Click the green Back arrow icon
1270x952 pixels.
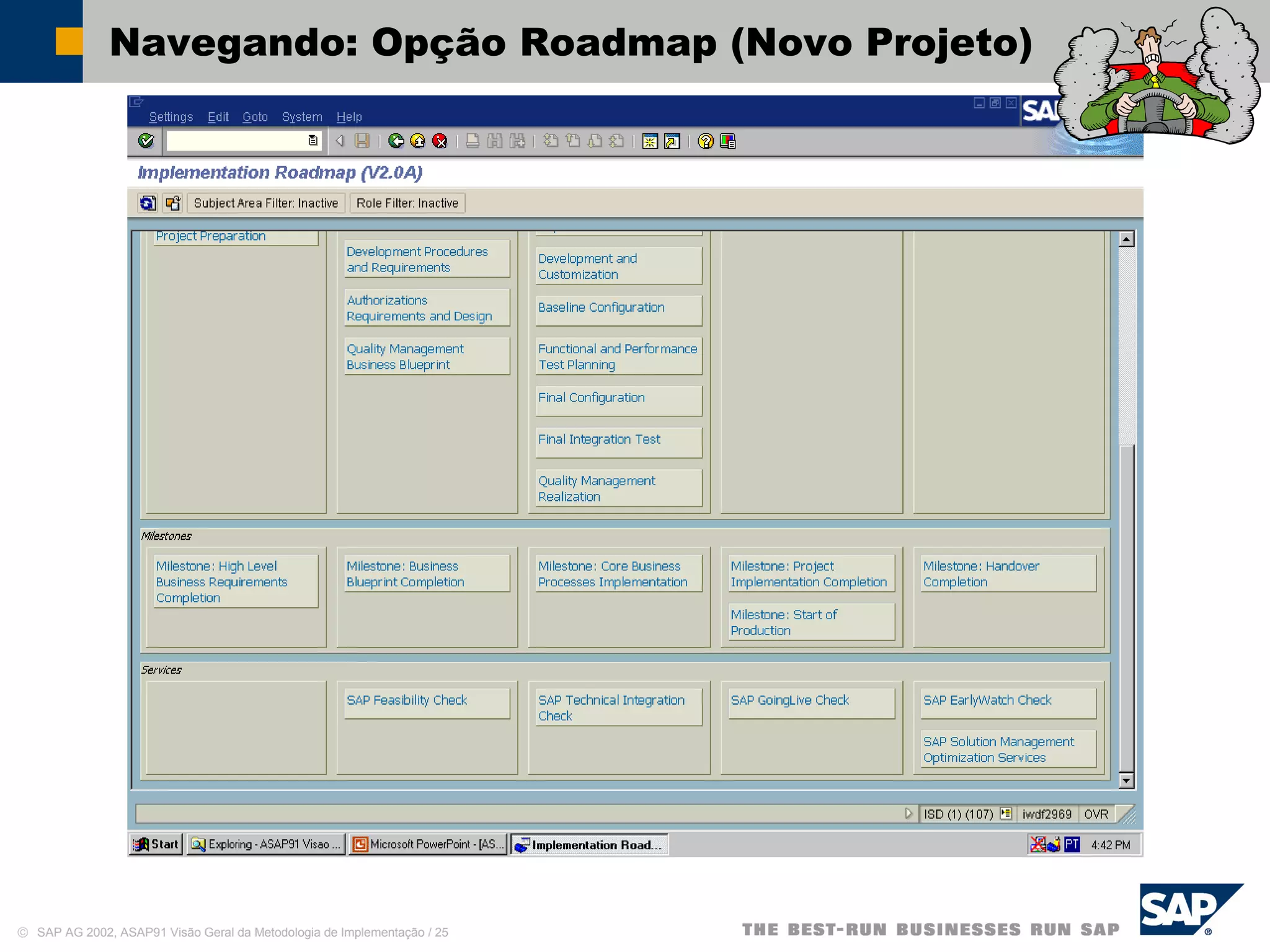[396, 141]
